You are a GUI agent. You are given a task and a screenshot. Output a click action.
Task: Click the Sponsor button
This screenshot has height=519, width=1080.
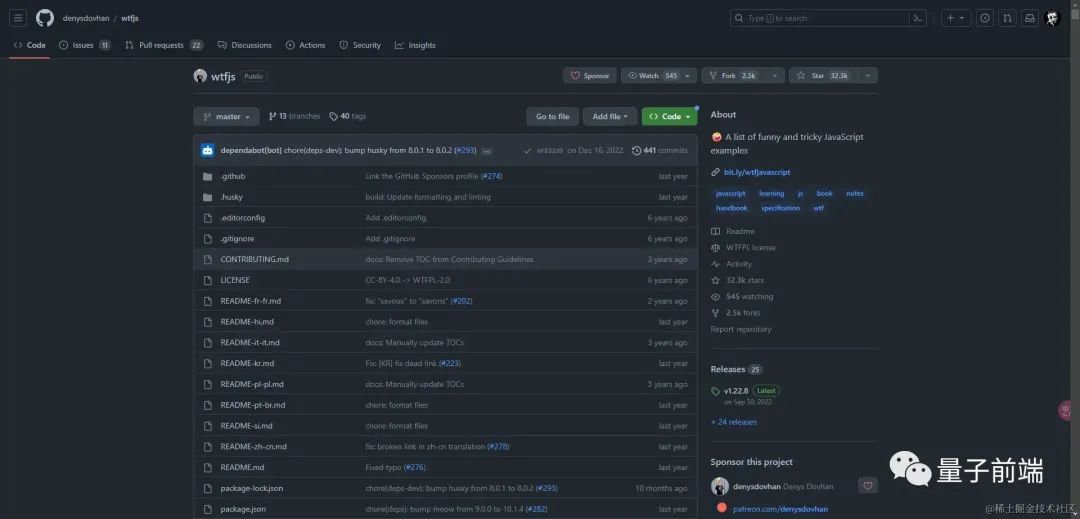590,76
